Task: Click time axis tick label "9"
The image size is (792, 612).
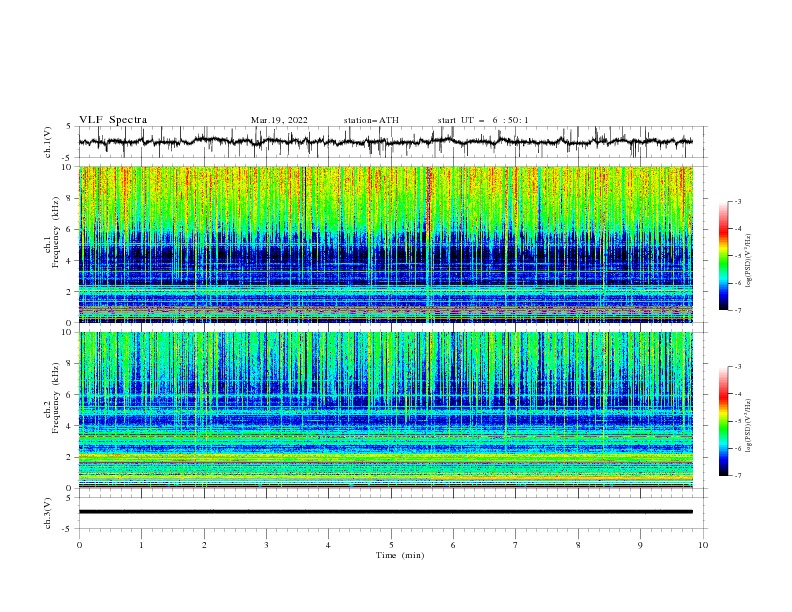Action: point(640,545)
